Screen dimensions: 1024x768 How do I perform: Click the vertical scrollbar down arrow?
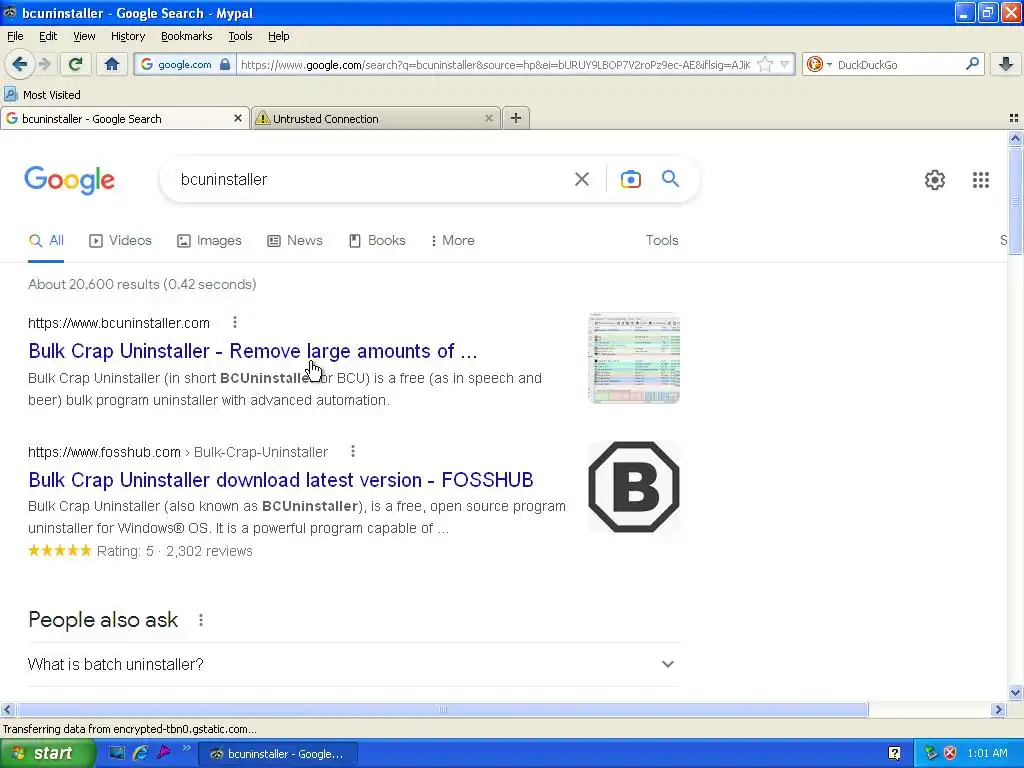pos(1015,692)
